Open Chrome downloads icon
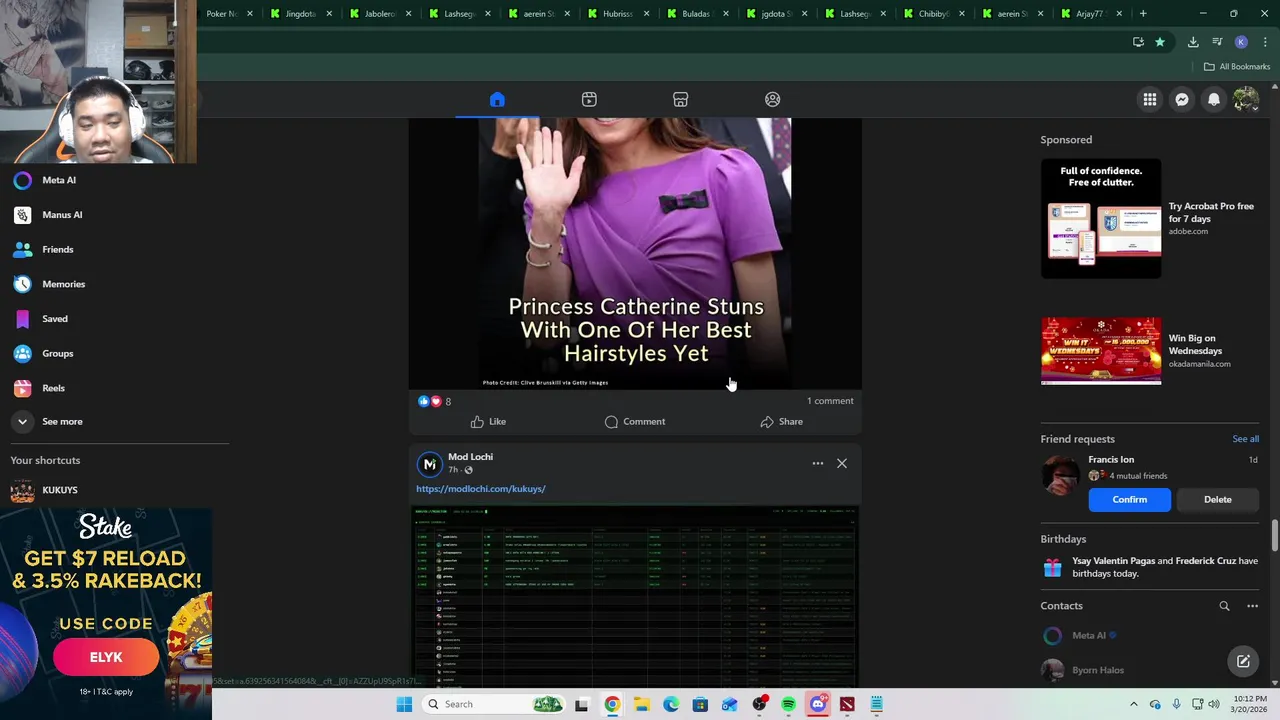Screen dimensions: 1280x720 1193,42
